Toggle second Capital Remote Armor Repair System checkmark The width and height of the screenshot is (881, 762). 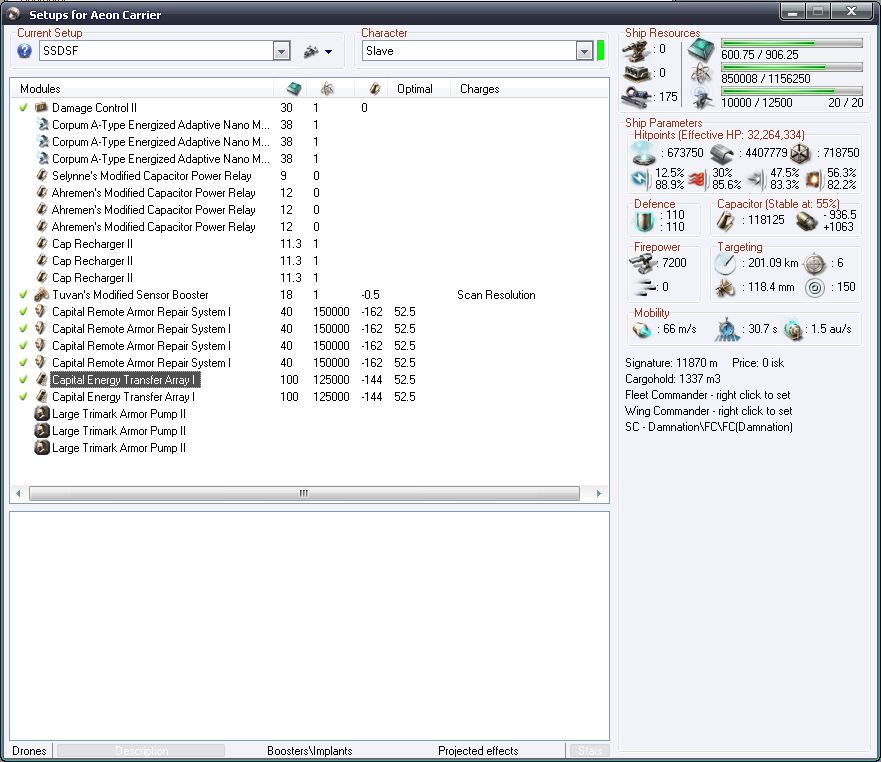pos(23,328)
